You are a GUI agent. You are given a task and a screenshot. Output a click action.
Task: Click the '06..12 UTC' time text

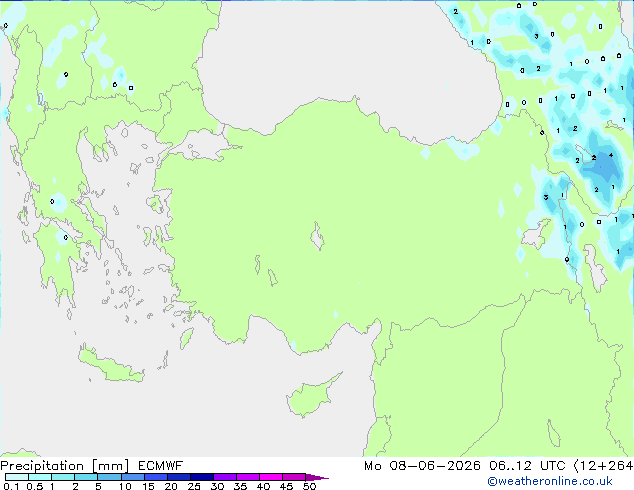(527, 466)
